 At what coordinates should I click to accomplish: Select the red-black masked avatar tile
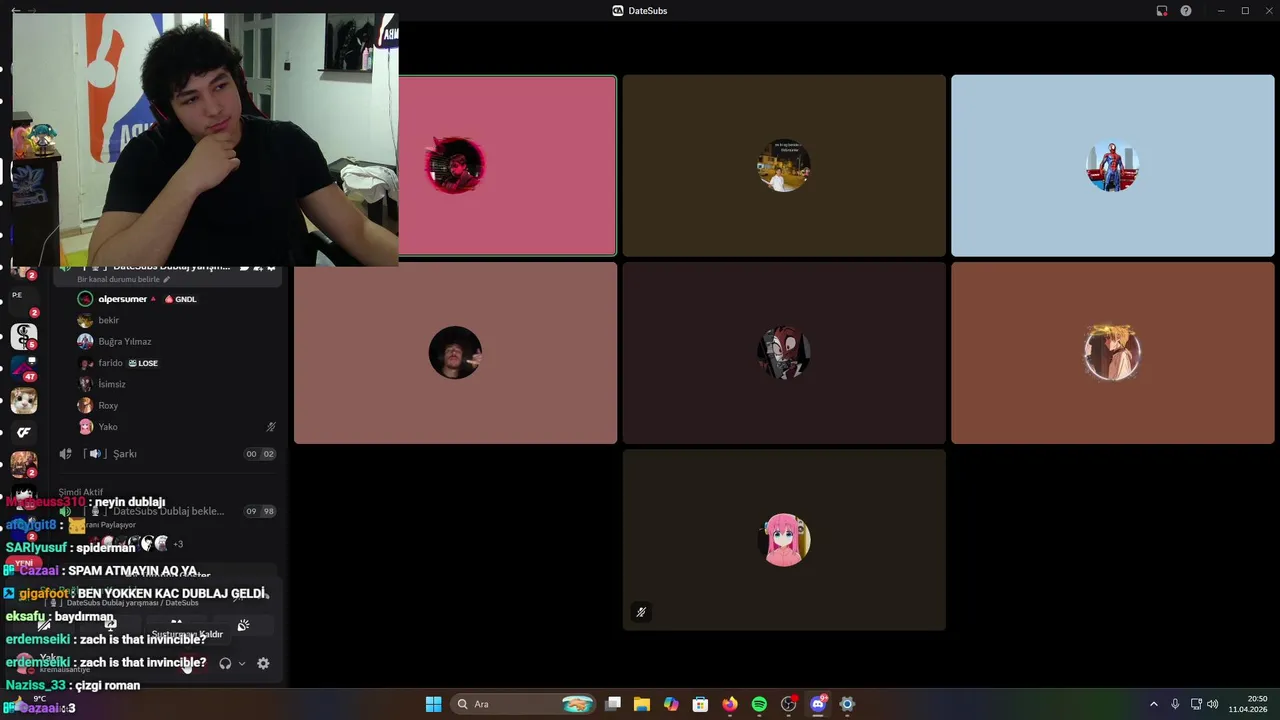784,353
